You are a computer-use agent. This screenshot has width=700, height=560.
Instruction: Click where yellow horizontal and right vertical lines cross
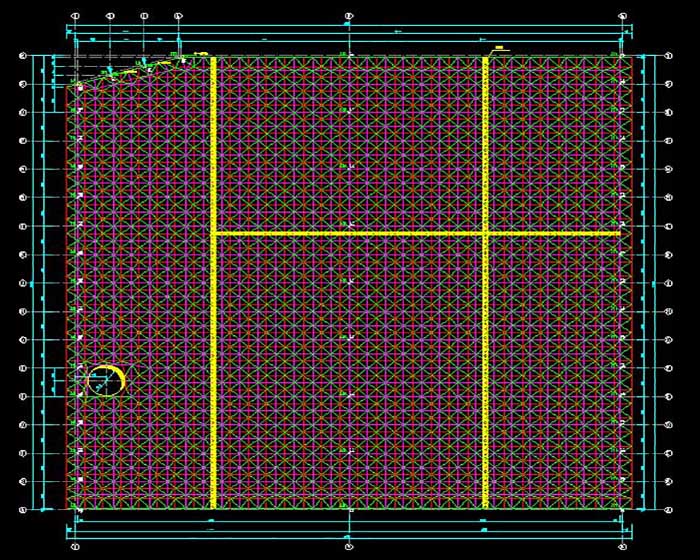pyautogui.click(x=486, y=233)
